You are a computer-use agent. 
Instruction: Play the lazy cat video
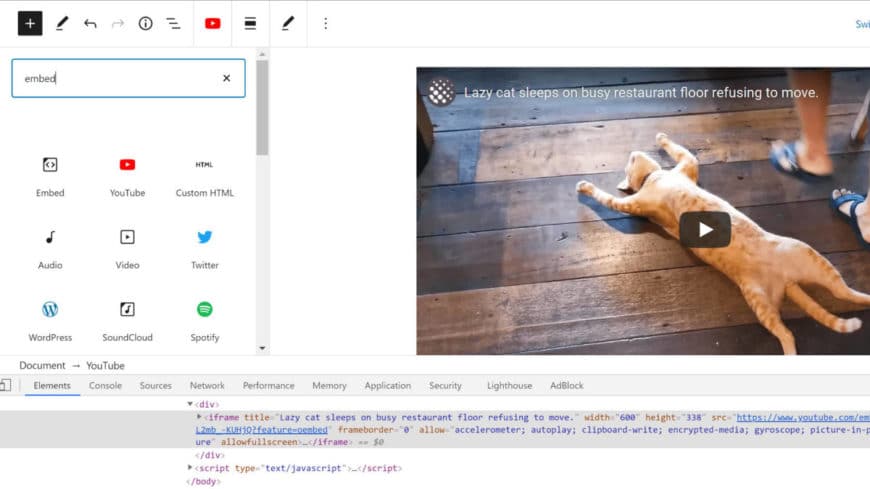[x=705, y=229]
